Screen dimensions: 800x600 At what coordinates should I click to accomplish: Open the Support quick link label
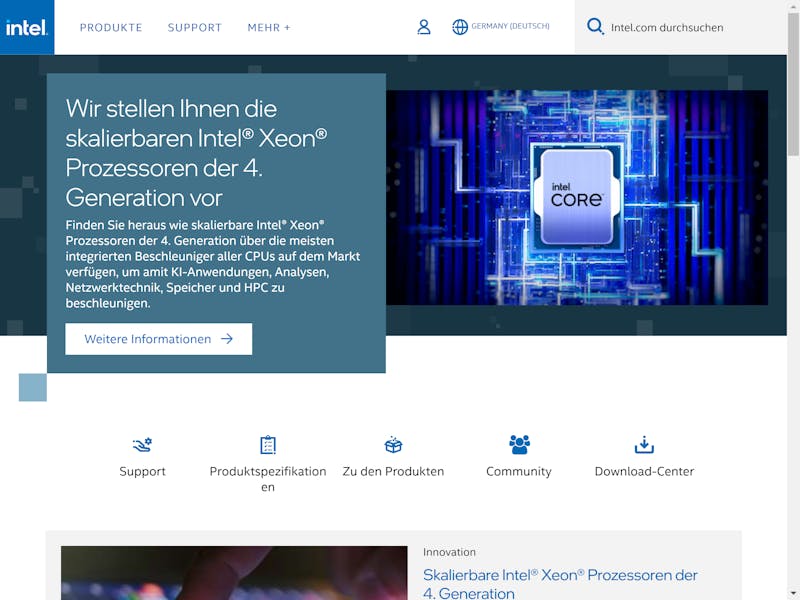pyautogui.click(x=142, y=471)
